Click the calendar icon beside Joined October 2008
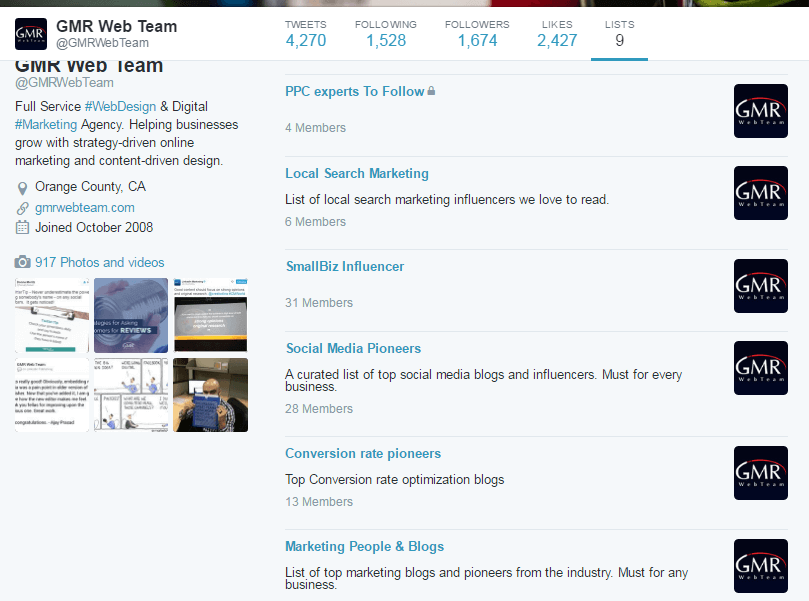Viewport: 809px width, 601px height. 22,228
